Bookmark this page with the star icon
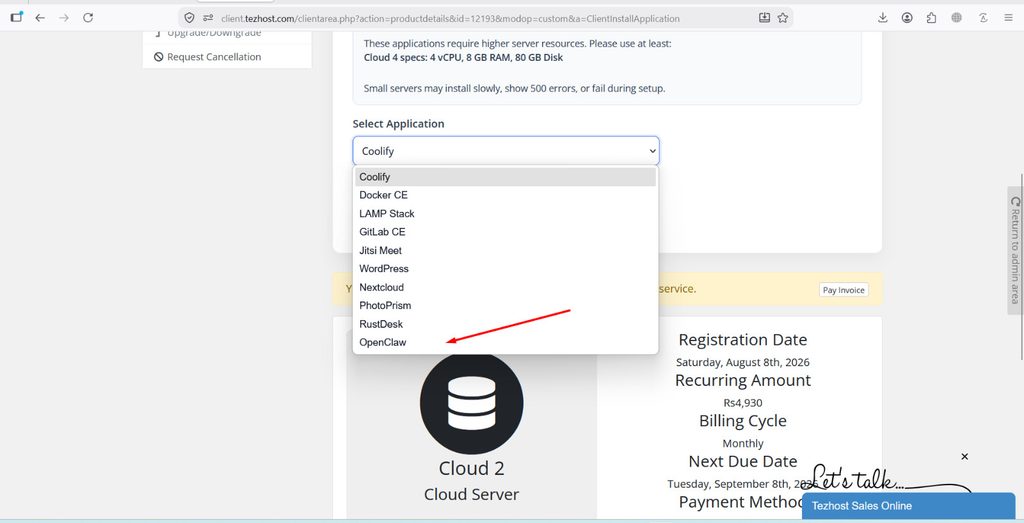 tap(783, 18)
